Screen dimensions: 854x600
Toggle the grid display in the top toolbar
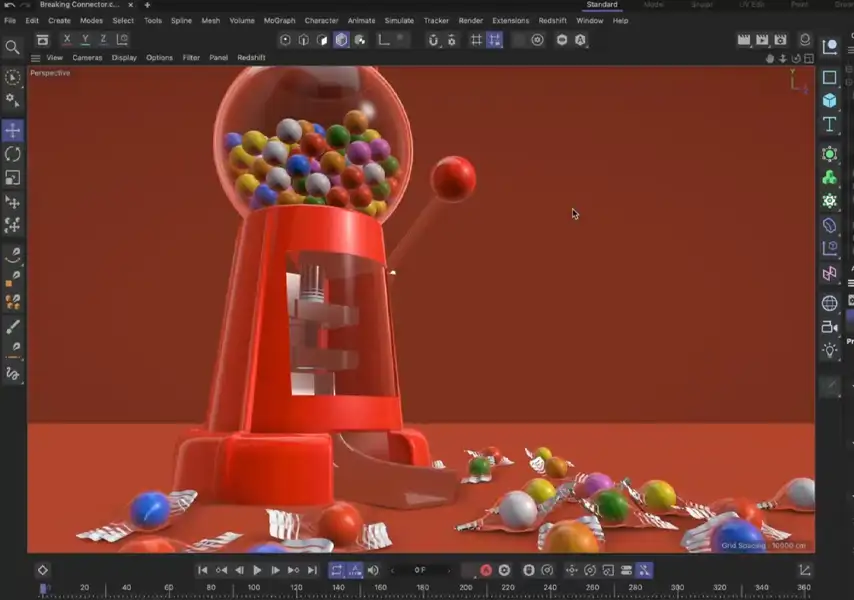click(x=475, y=40)
